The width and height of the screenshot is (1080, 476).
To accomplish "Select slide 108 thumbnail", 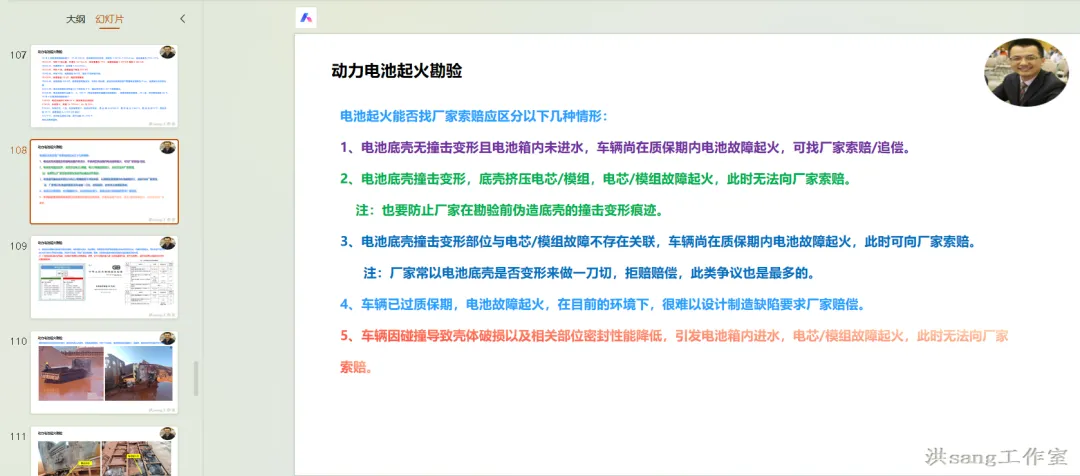I will 104,182.
